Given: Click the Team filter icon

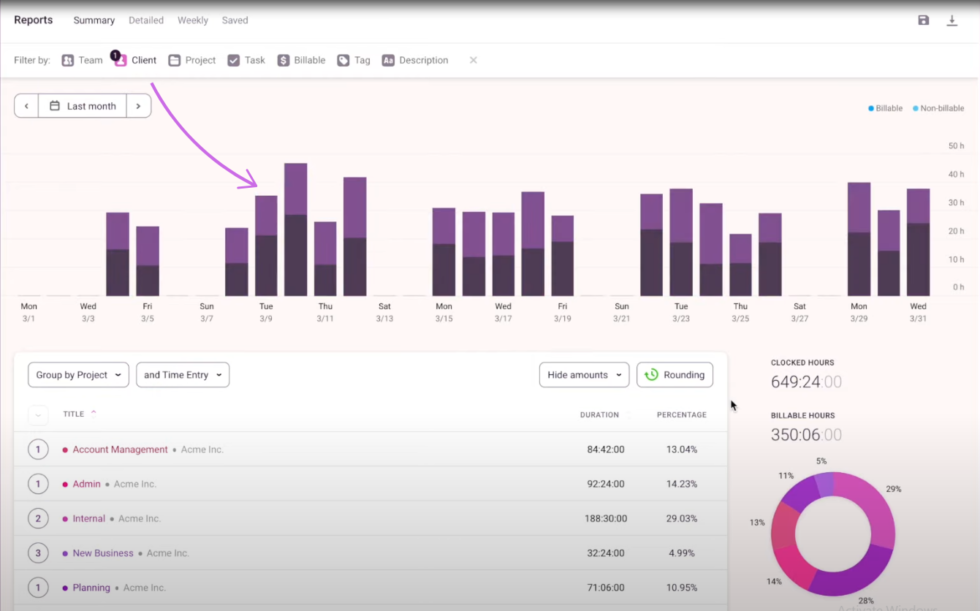Looking at the screenshot, I should pos(67,59).
